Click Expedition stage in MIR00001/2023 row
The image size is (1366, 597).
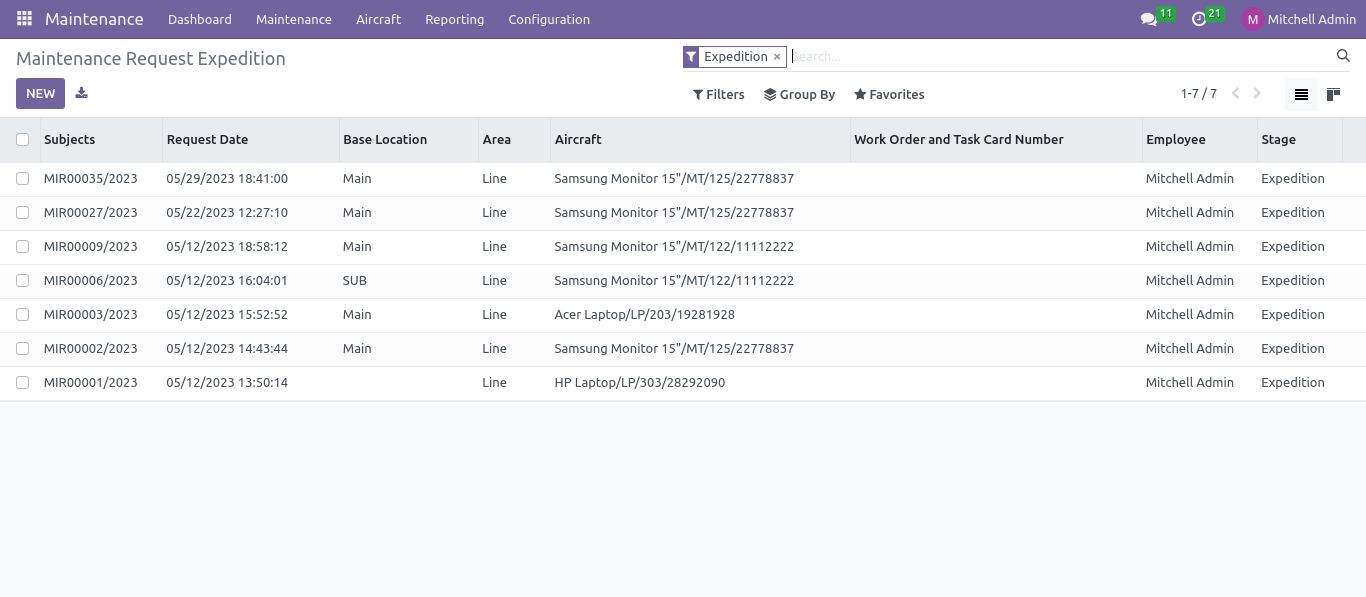(1292, 382)
